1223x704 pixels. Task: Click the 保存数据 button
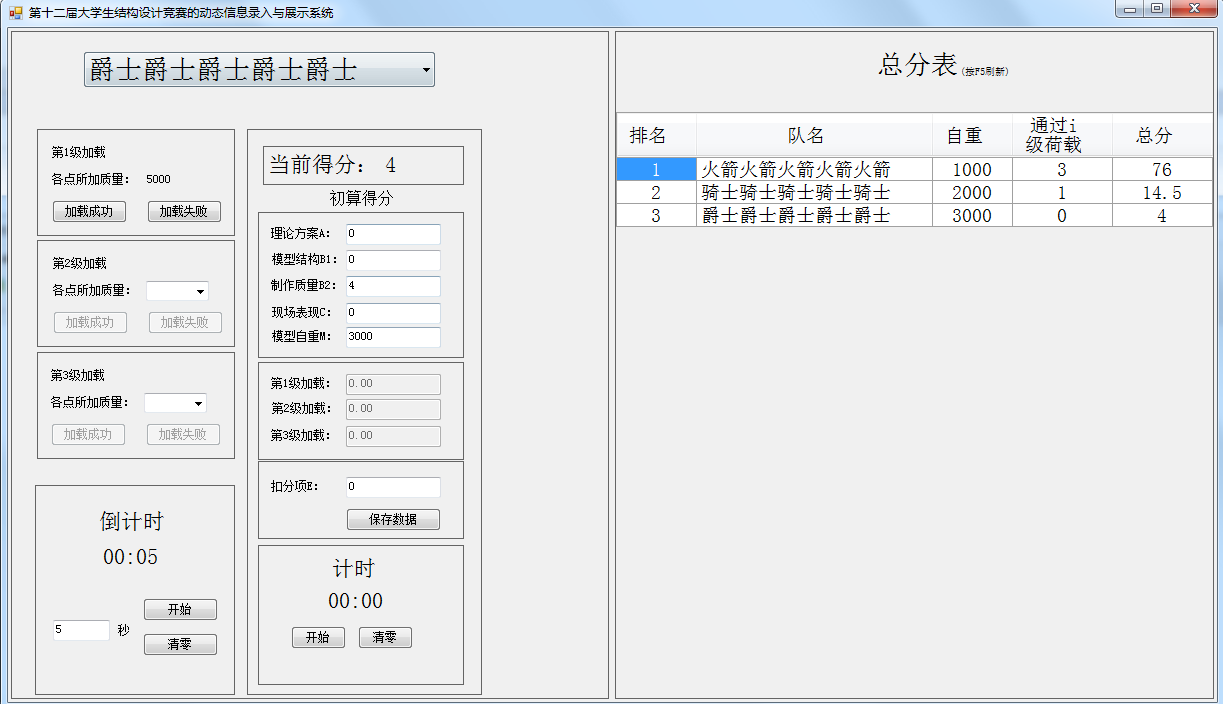tap(393, 520)
